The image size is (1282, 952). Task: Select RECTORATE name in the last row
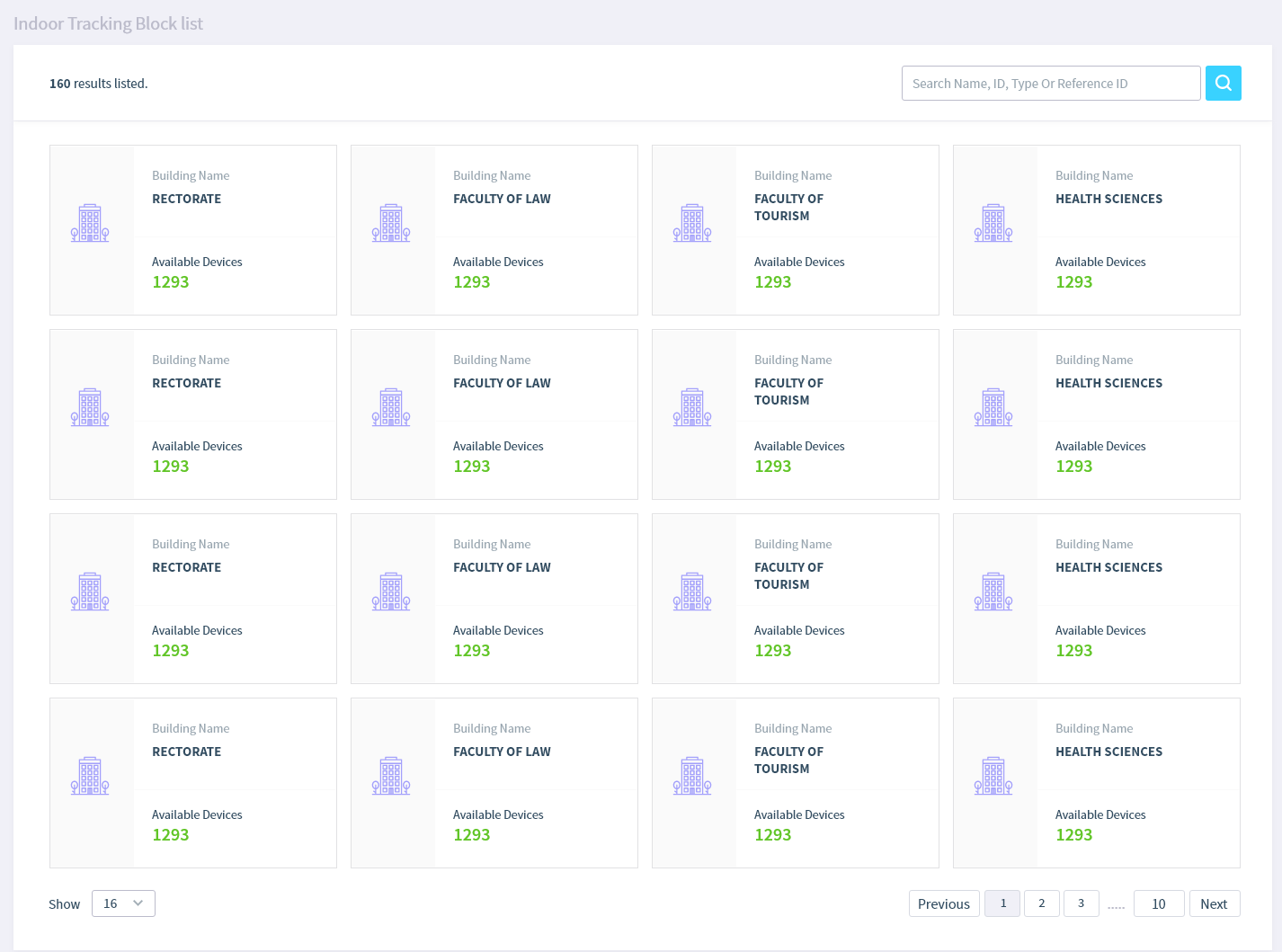pos(187,752)
